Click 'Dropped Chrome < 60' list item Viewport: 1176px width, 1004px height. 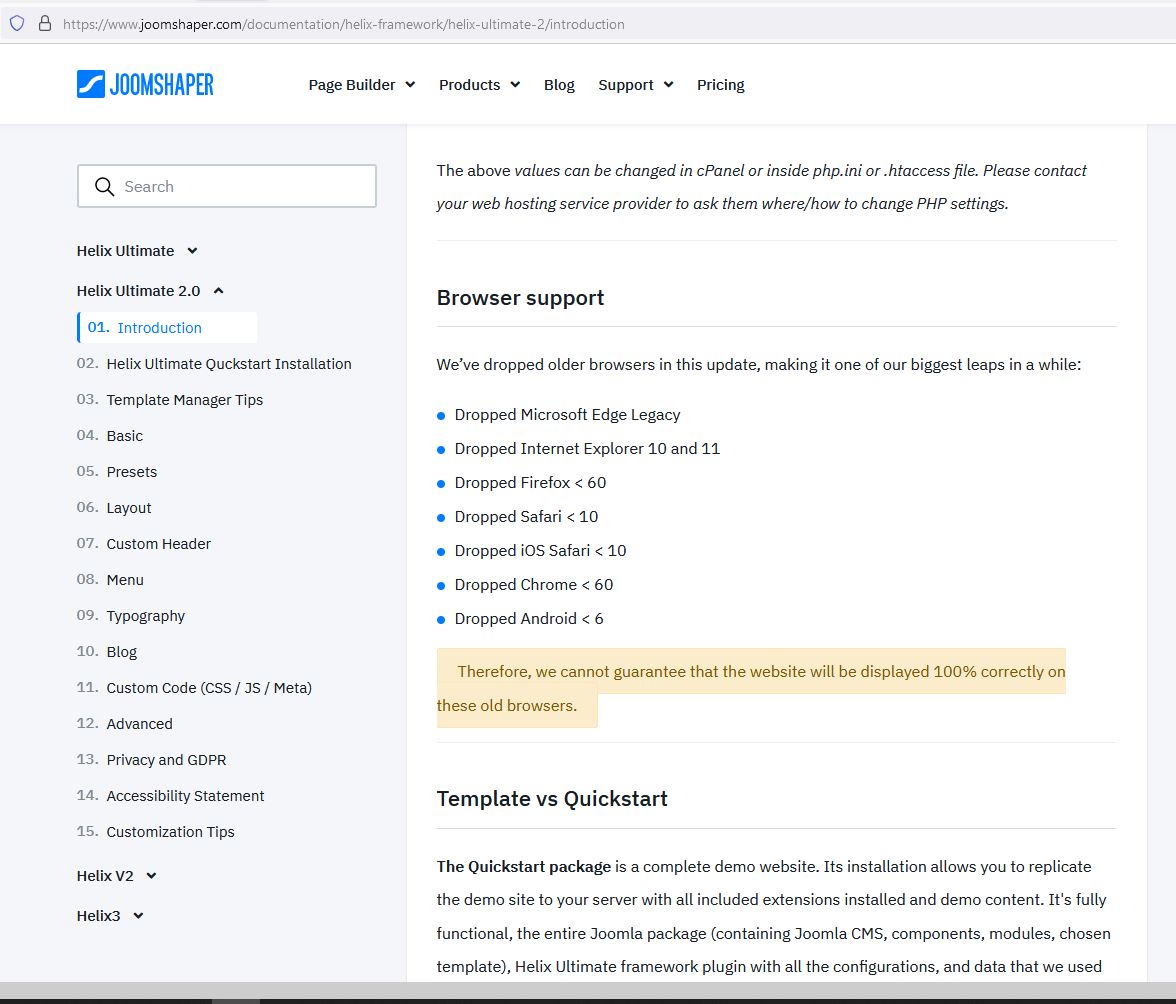pos(534,585)
